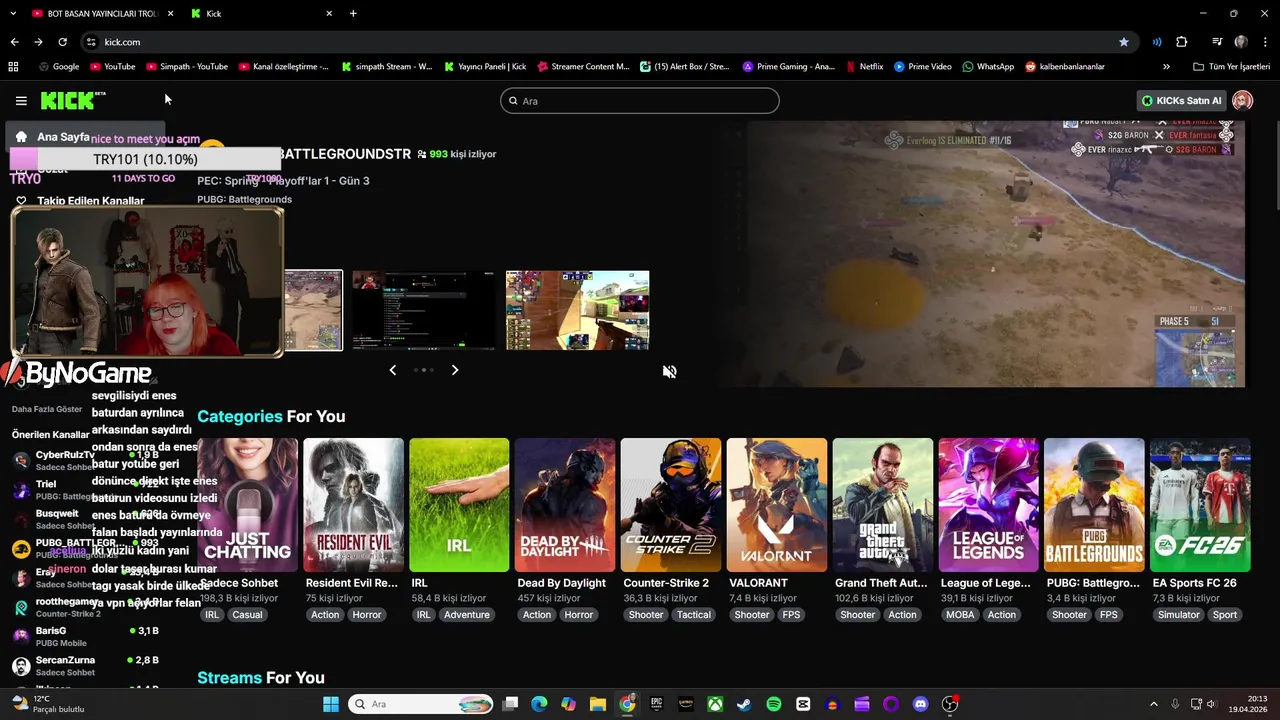Switch to the Kick tab
The width and height of the screenshot is (1280, 720).
pos(263,14)
